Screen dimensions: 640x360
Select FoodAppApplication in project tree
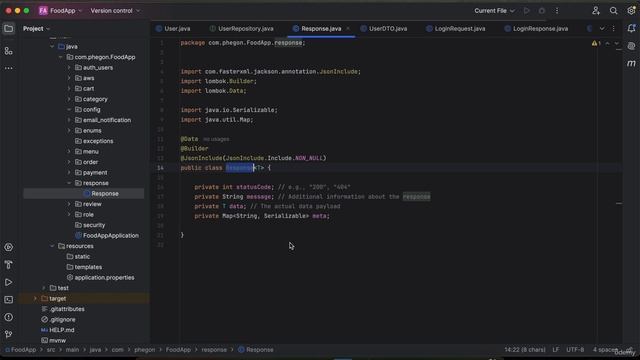(107, 236)
